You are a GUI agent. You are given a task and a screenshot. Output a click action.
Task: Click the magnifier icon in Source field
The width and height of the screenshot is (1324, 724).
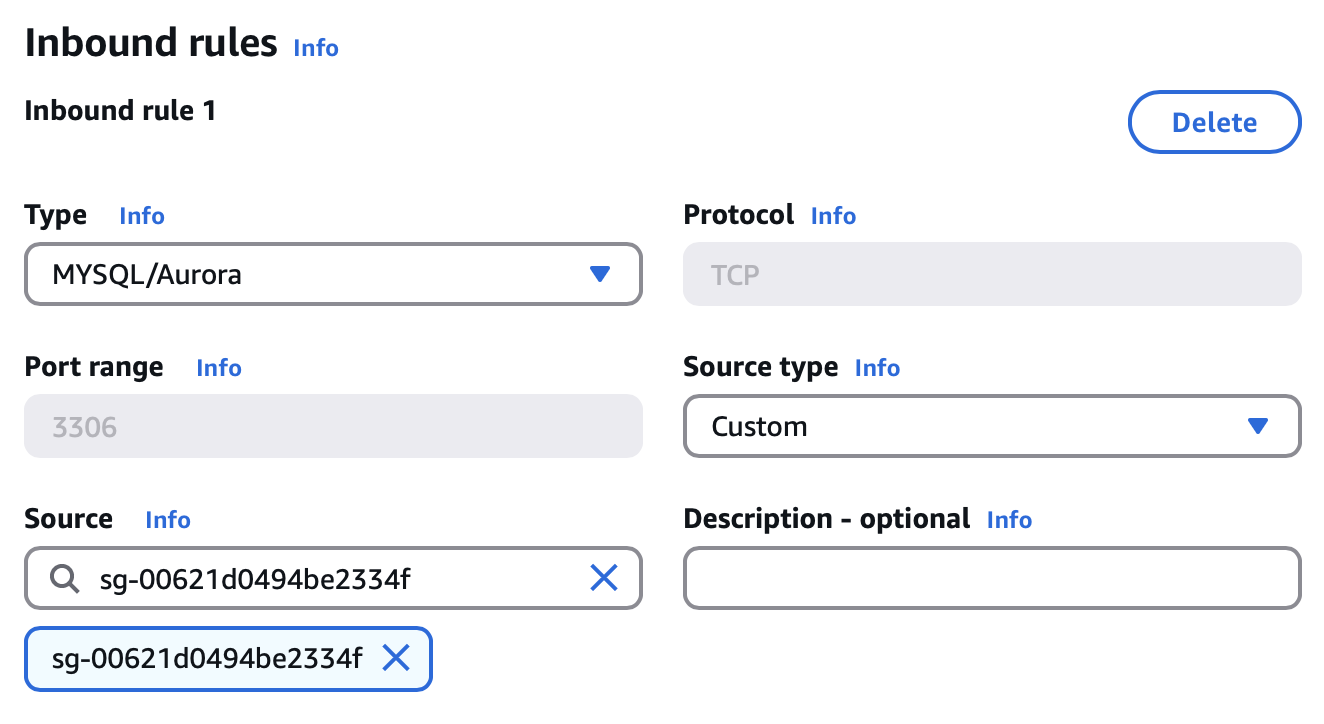click(x=65, y=578)
